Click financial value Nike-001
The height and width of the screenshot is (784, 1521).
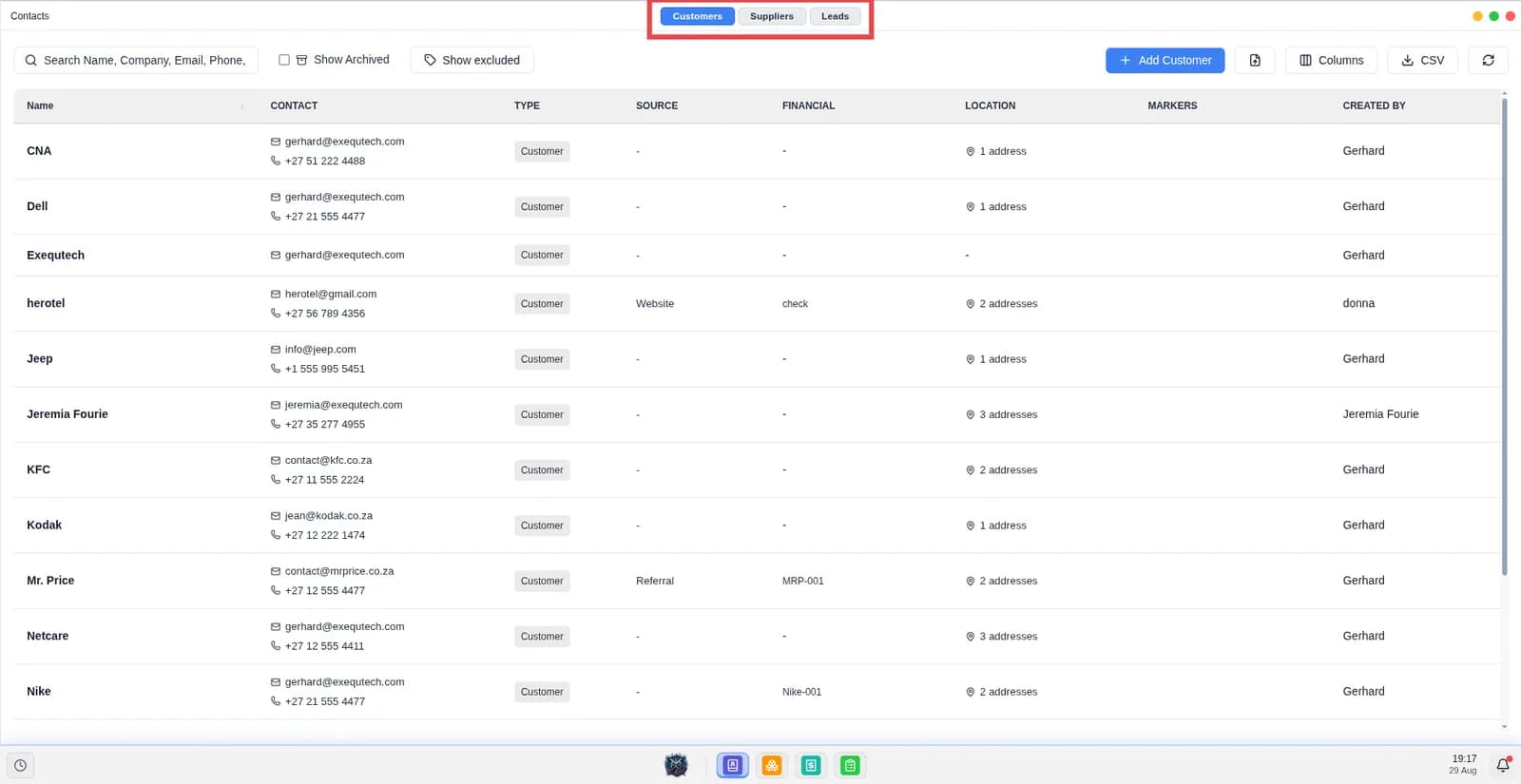(801, 692)
